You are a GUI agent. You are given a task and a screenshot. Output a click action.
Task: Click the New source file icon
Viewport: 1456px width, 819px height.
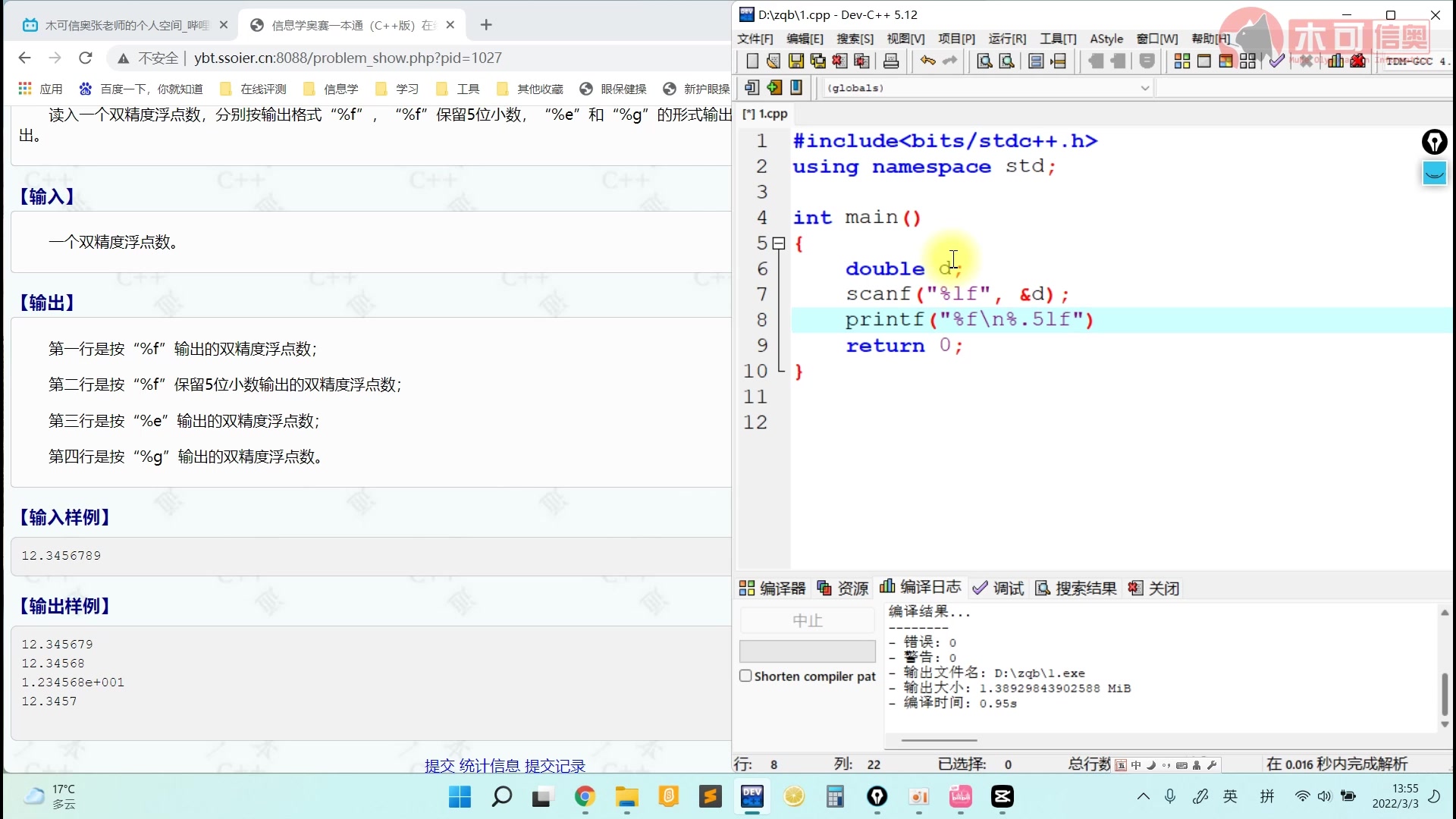coord(752,61)
